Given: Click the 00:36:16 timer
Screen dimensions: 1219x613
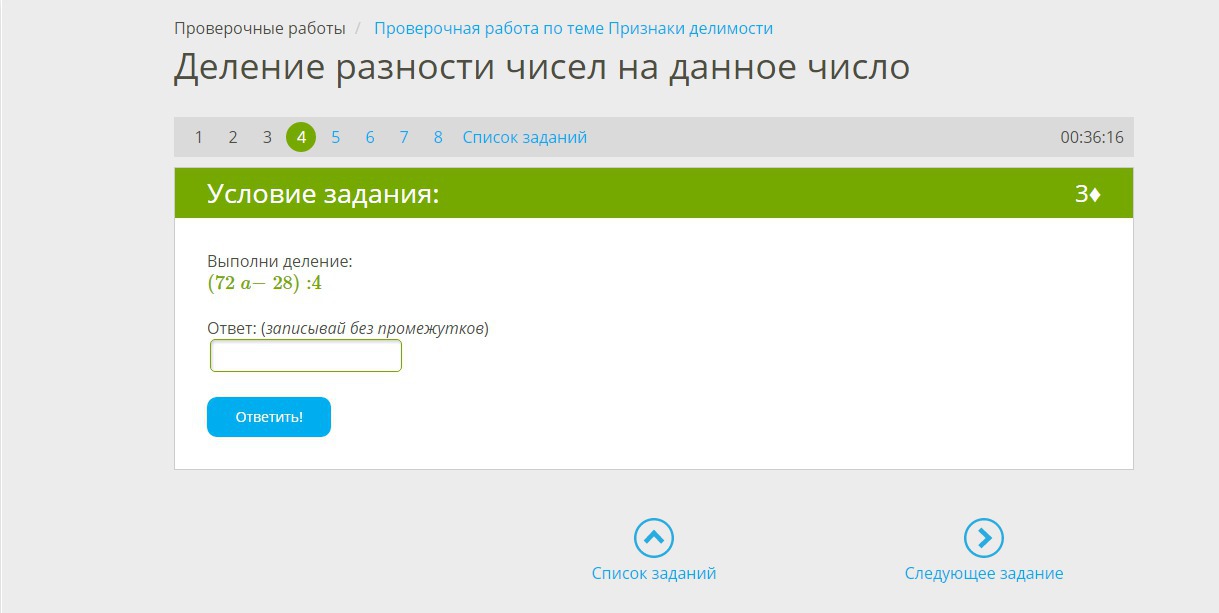Looking at the screenshot, I should pos(1091,137).
